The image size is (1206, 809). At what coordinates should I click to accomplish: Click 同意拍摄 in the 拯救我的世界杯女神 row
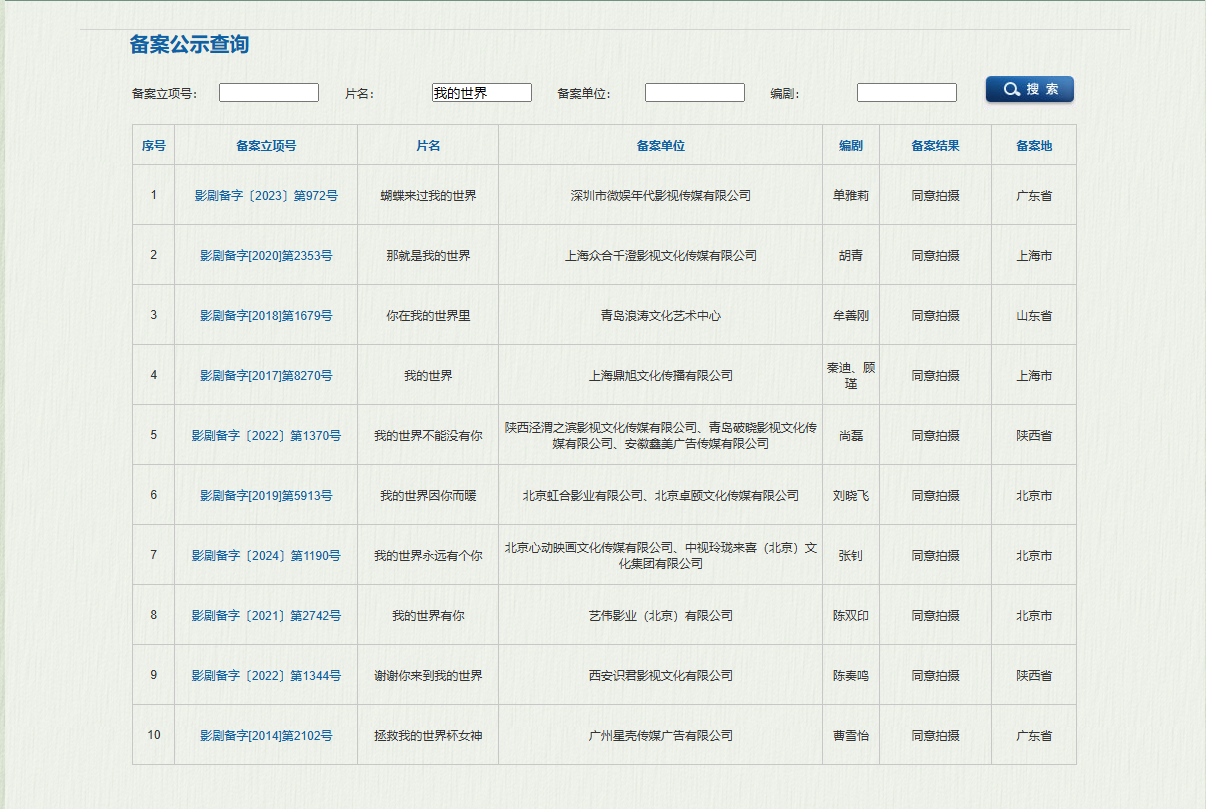pos(935,735)
